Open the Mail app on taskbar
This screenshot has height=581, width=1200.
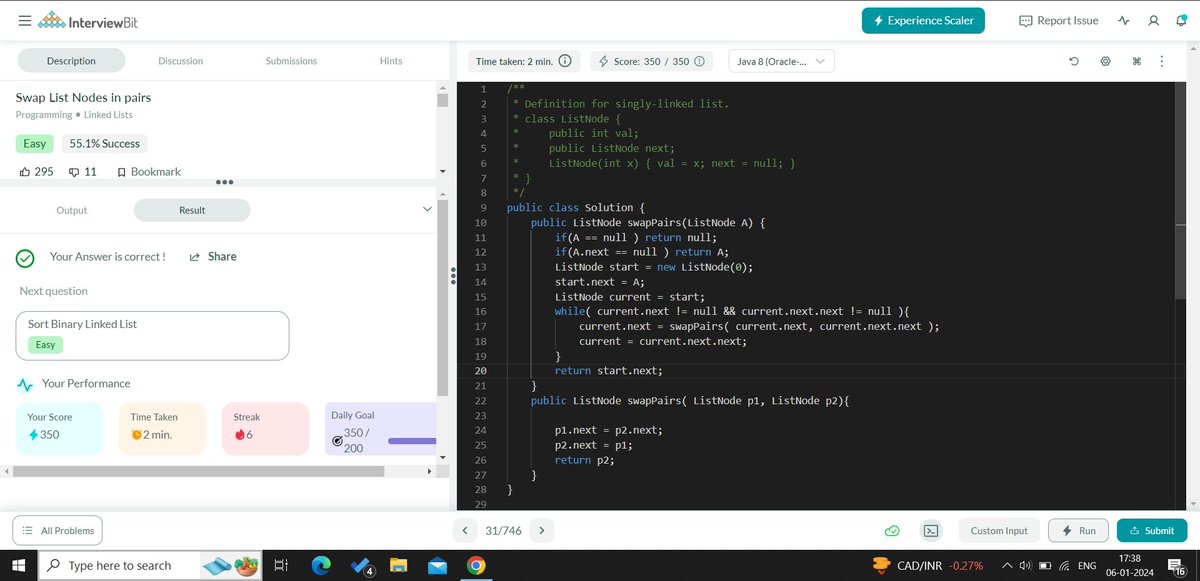point(437,565)
